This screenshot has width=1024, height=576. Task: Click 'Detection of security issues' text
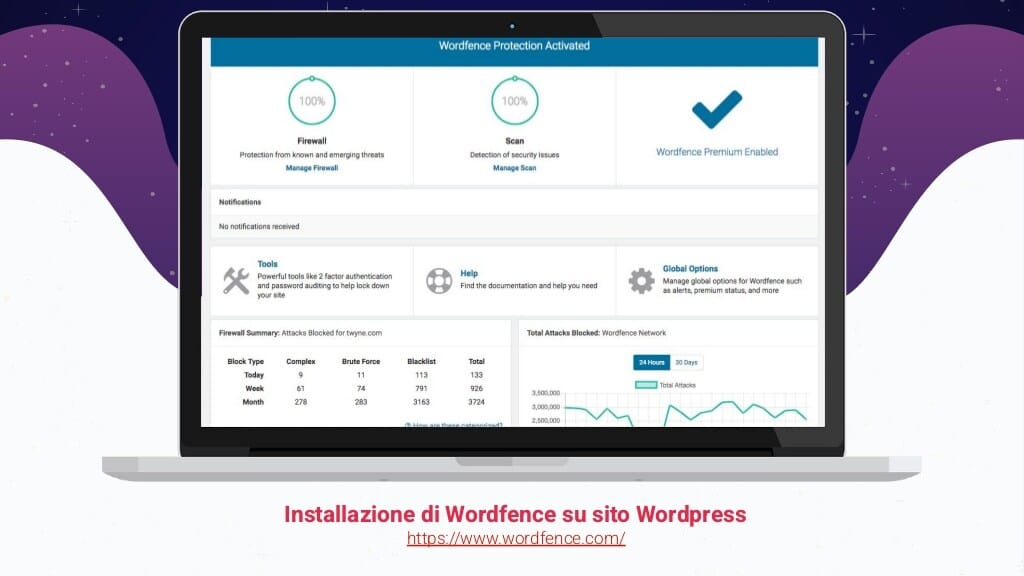pyautogui.click(x=515, y=155)
